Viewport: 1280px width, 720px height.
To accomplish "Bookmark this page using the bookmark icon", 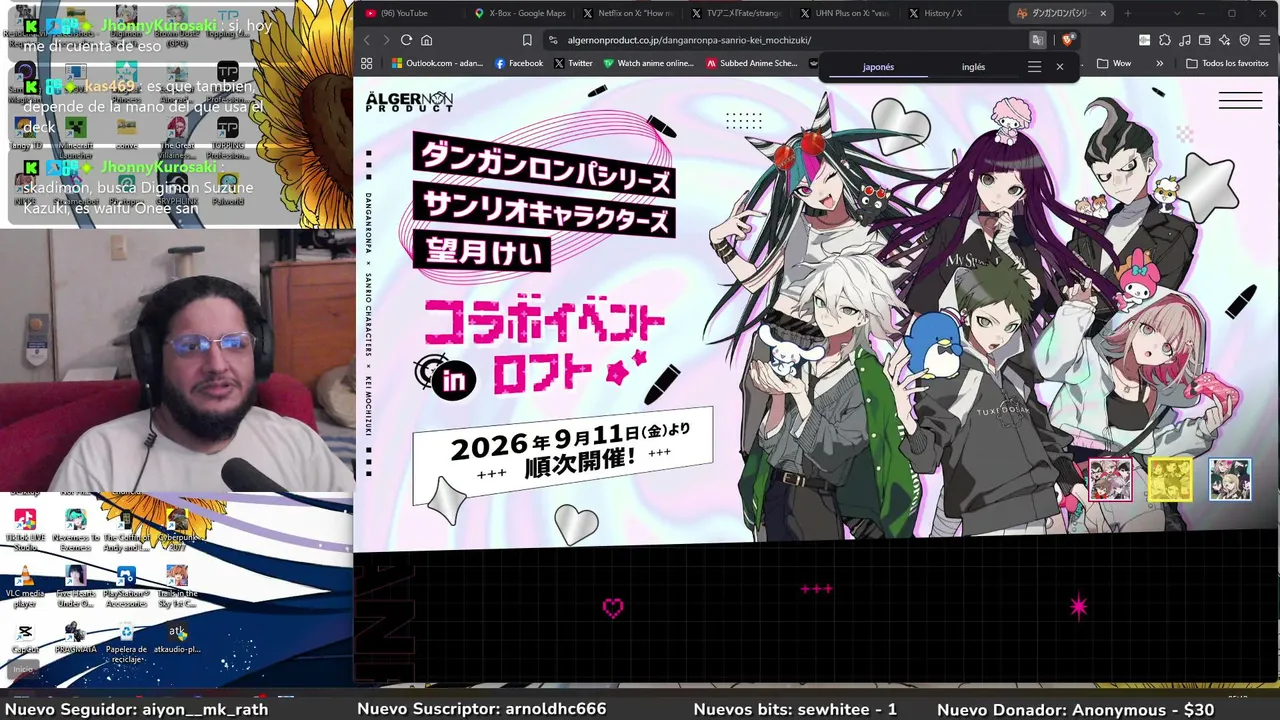I will point(527,40).
